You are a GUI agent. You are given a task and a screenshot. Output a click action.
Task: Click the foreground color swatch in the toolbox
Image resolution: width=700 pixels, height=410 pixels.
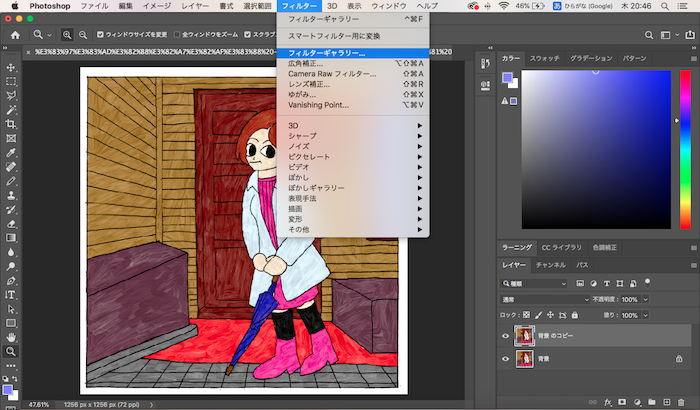pos(8,389)
